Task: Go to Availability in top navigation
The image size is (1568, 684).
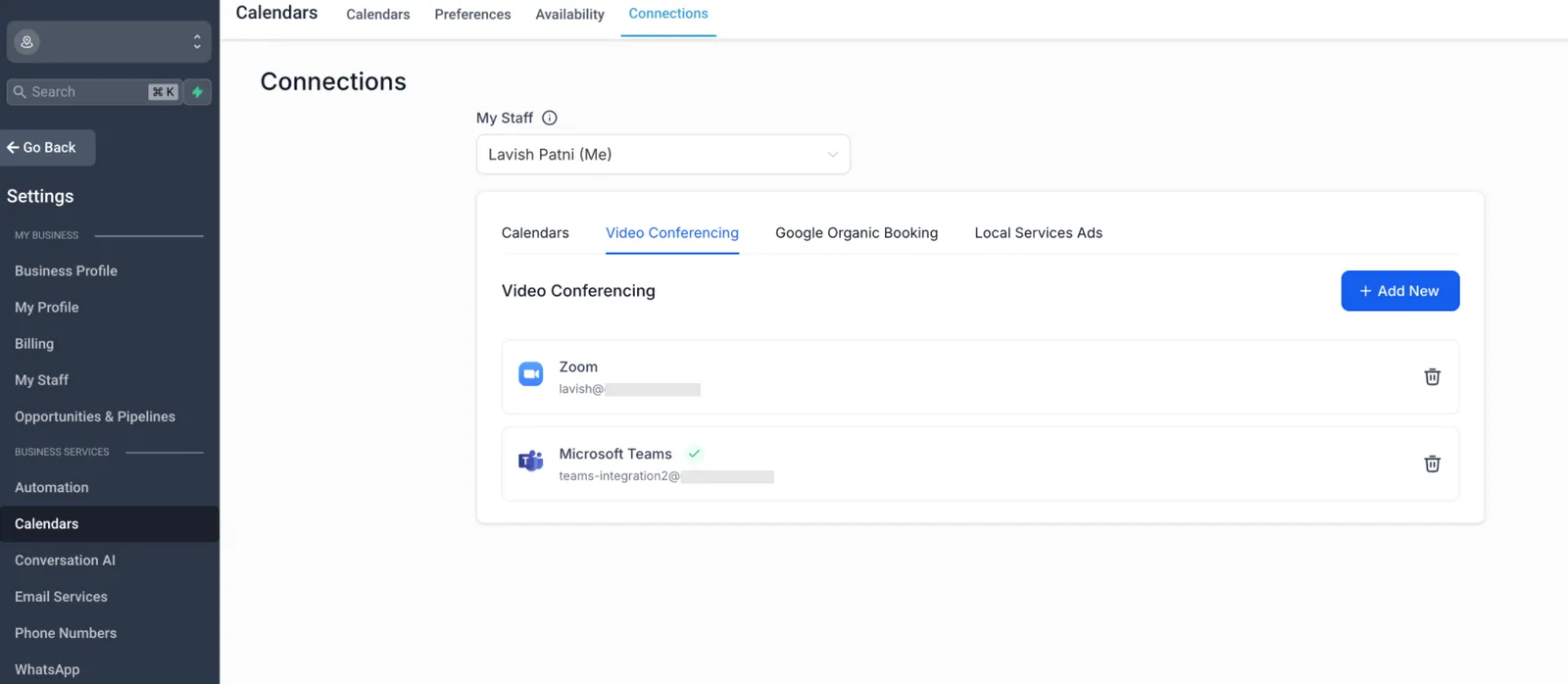Action: pyautogui.click(x=569, y=15)
